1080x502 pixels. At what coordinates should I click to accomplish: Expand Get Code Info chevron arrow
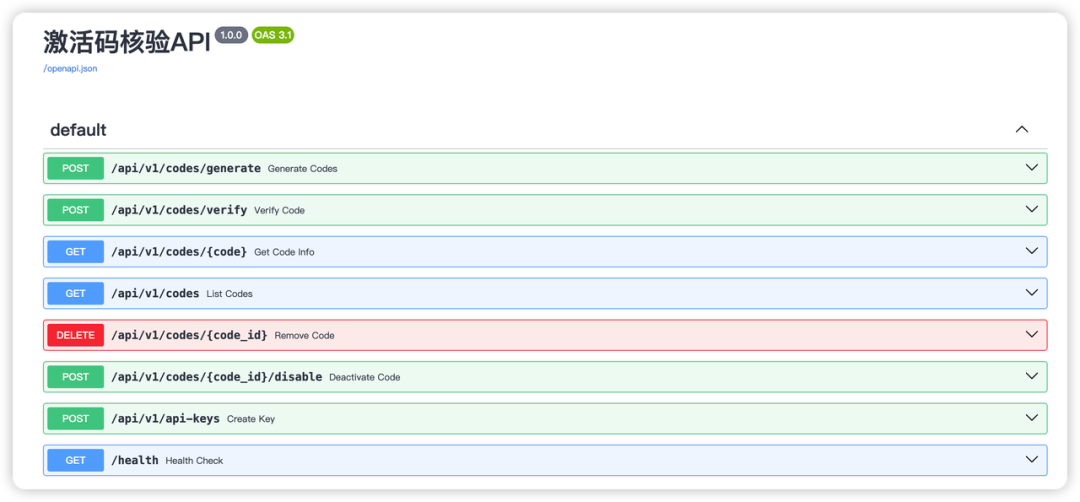1032,251
